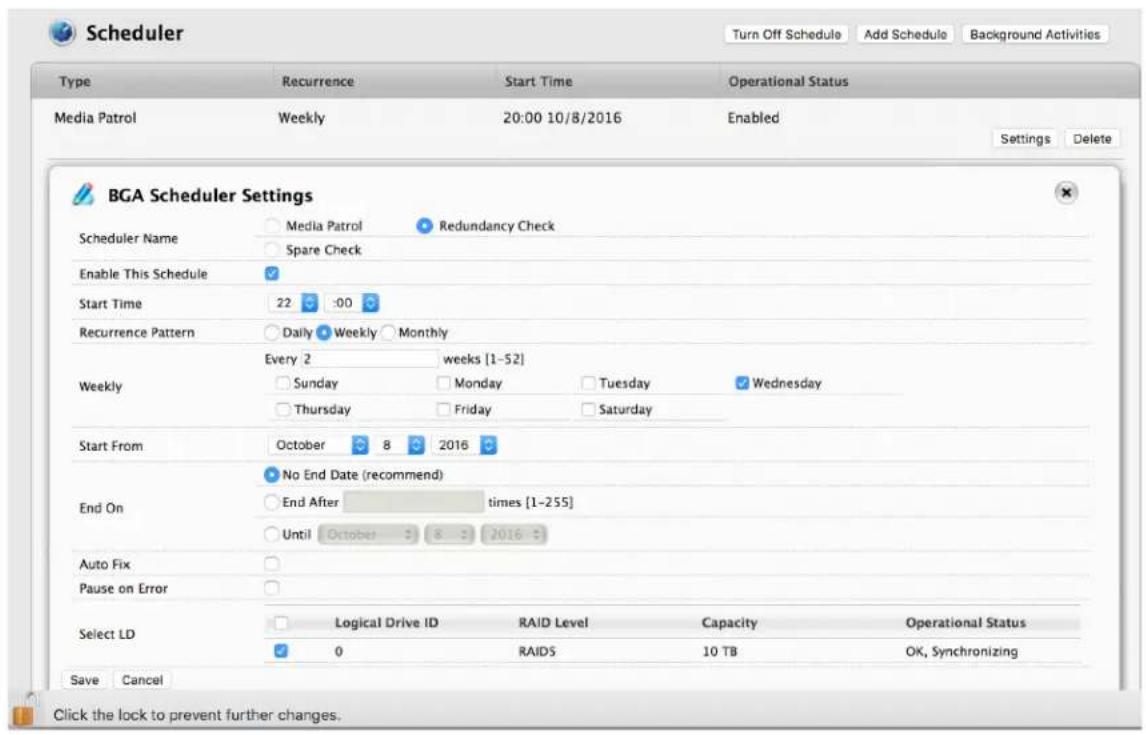Open the Start Time minutes dropdown
Viewport: 1146px width, 735px height.
tap(352, 302)
